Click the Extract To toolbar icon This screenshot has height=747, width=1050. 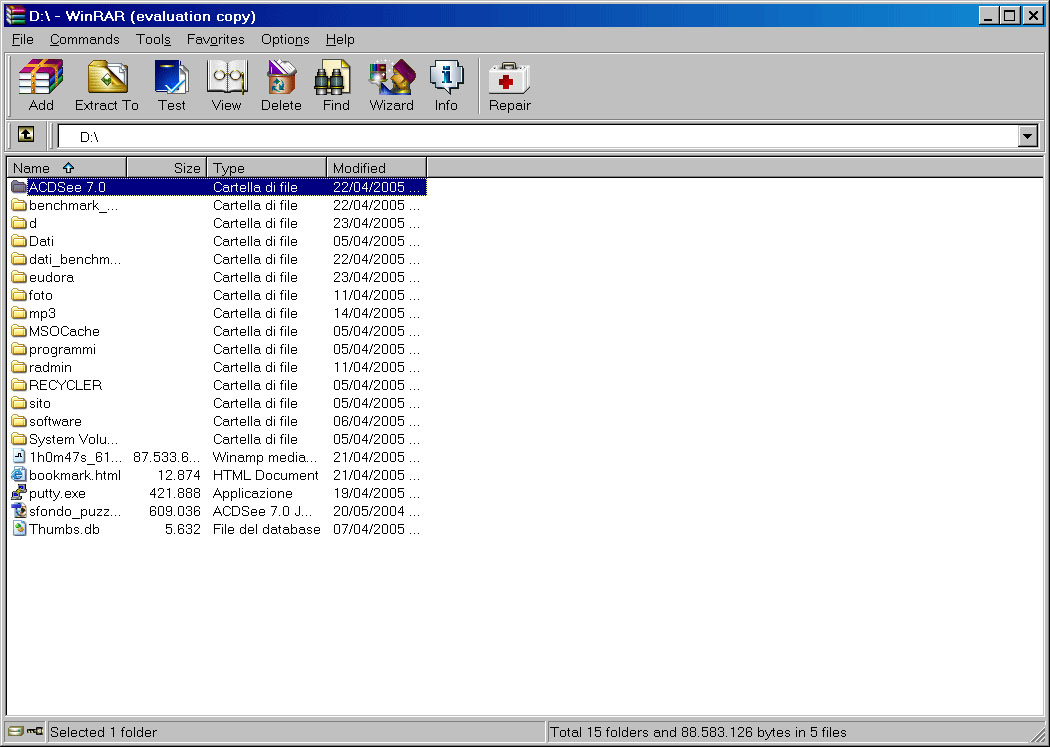click(107, 77)
